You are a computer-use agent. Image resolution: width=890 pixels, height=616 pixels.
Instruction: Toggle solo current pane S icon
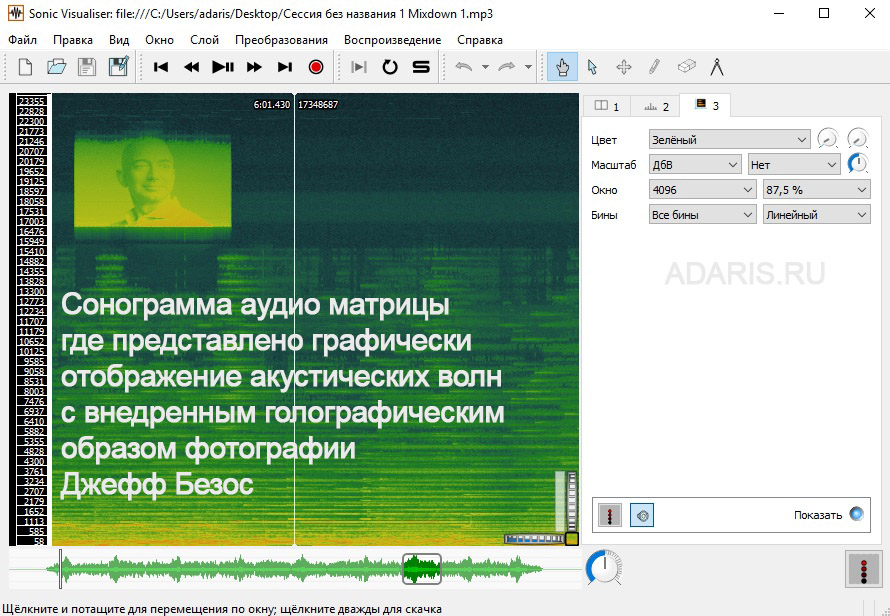pyautogui.click(x=421, y=67)
